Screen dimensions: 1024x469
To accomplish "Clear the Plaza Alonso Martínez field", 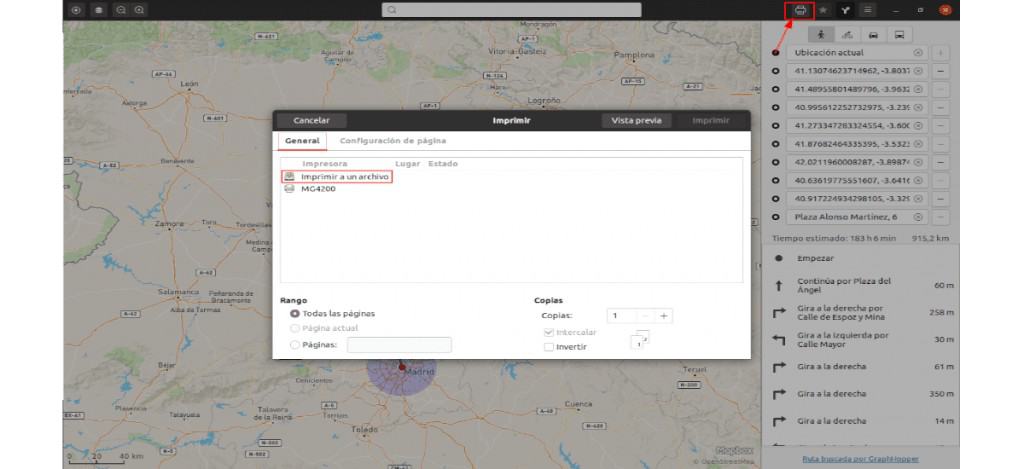I will (x=918, y=217).
